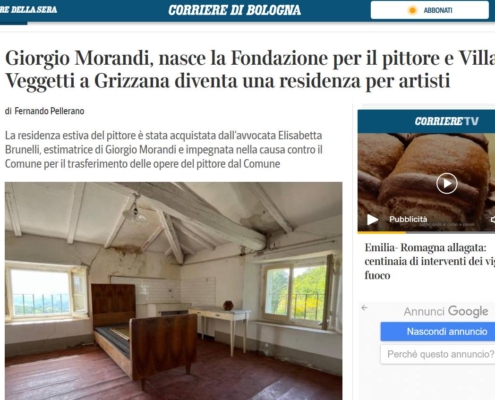Image resolution: width=495 pixels, height=400 pixels.
Task: Open the Corriere di Bologna logo
Action: [x=234, y=10]
